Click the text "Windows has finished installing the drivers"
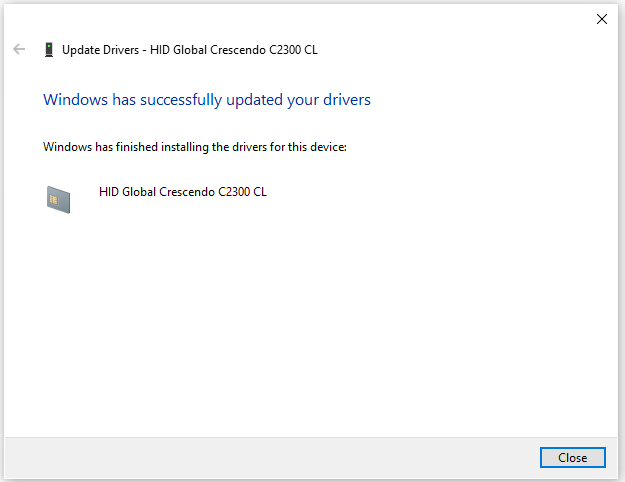The width and height of the screenshot is (625, 482). point(155,147)
